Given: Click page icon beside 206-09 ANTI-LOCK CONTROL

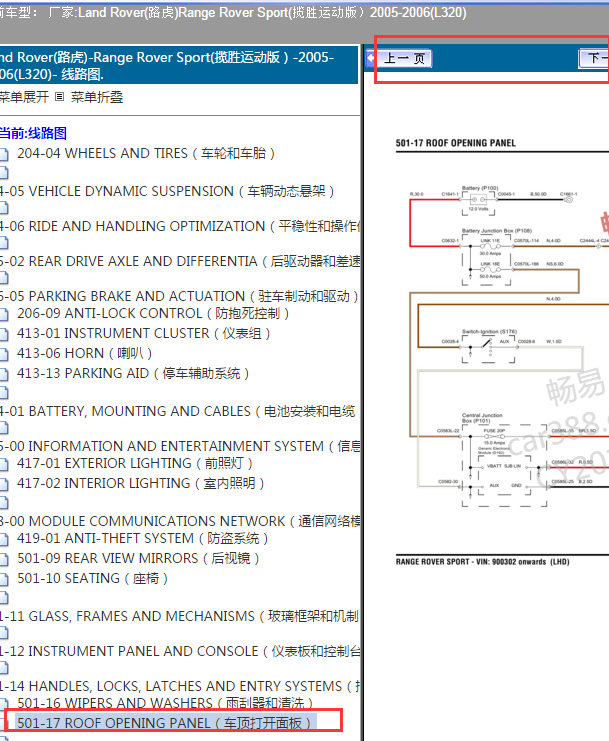Looking at the screenshot, I should 4,314.
